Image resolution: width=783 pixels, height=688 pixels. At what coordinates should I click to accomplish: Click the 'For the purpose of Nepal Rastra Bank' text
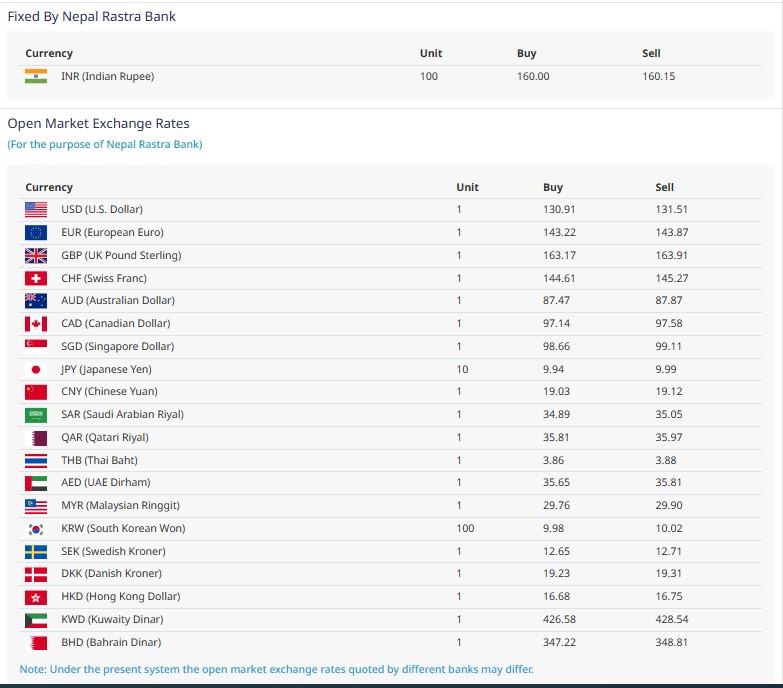105,144
